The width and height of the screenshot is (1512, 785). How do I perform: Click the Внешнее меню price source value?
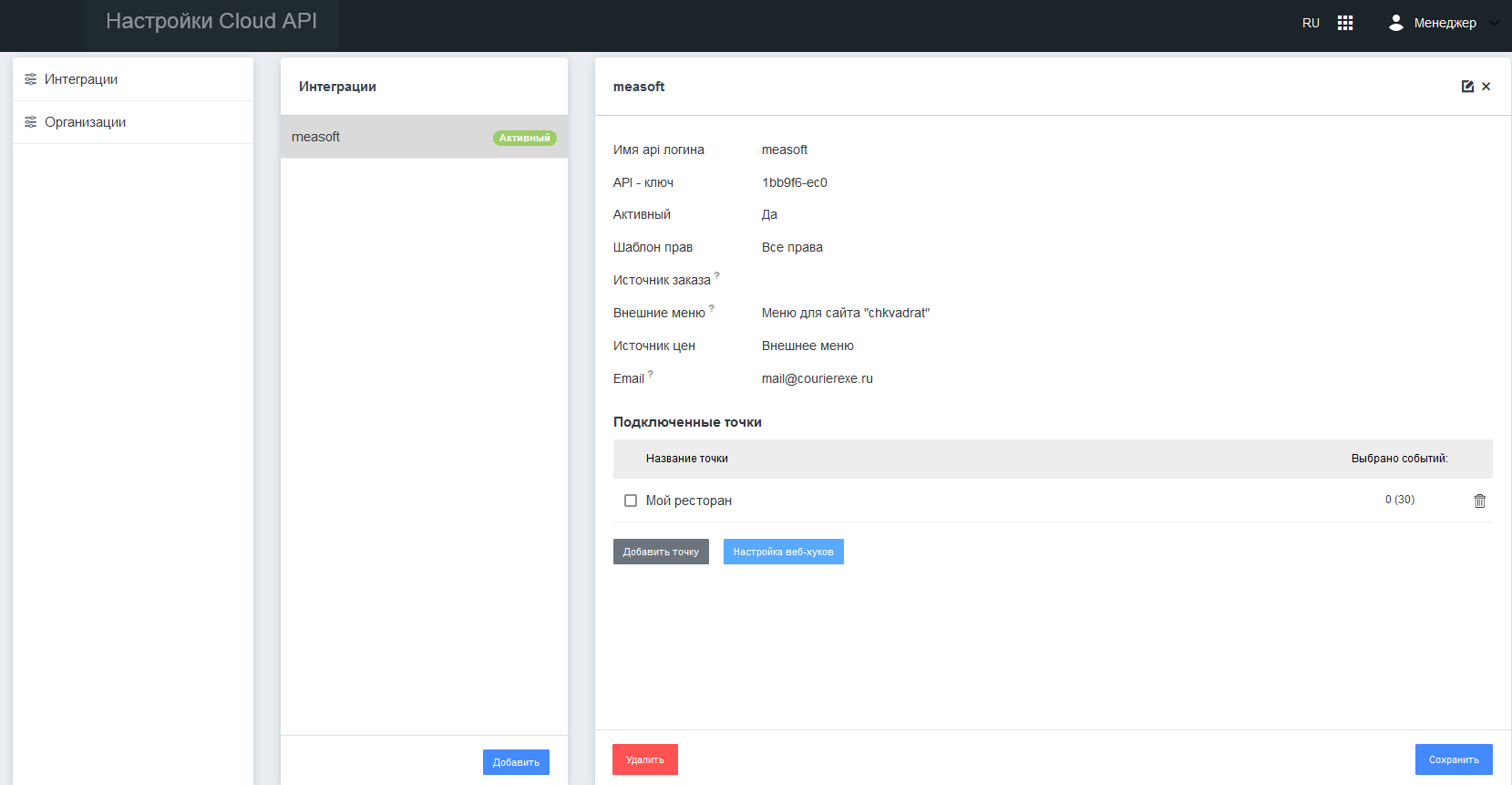pyautogui.click(x=807, y=346)
